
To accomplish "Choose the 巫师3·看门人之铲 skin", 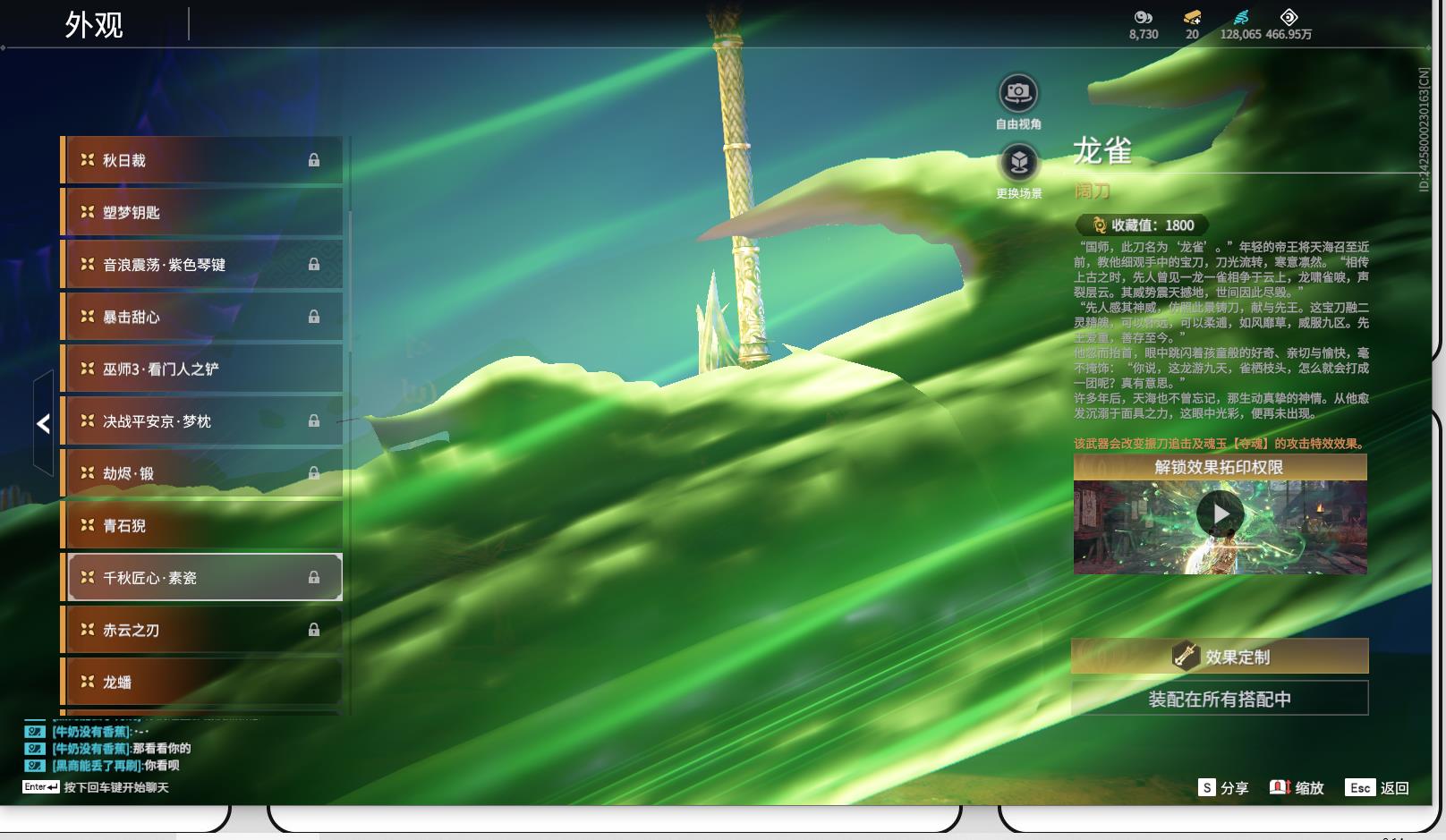I will pos(202,369).
